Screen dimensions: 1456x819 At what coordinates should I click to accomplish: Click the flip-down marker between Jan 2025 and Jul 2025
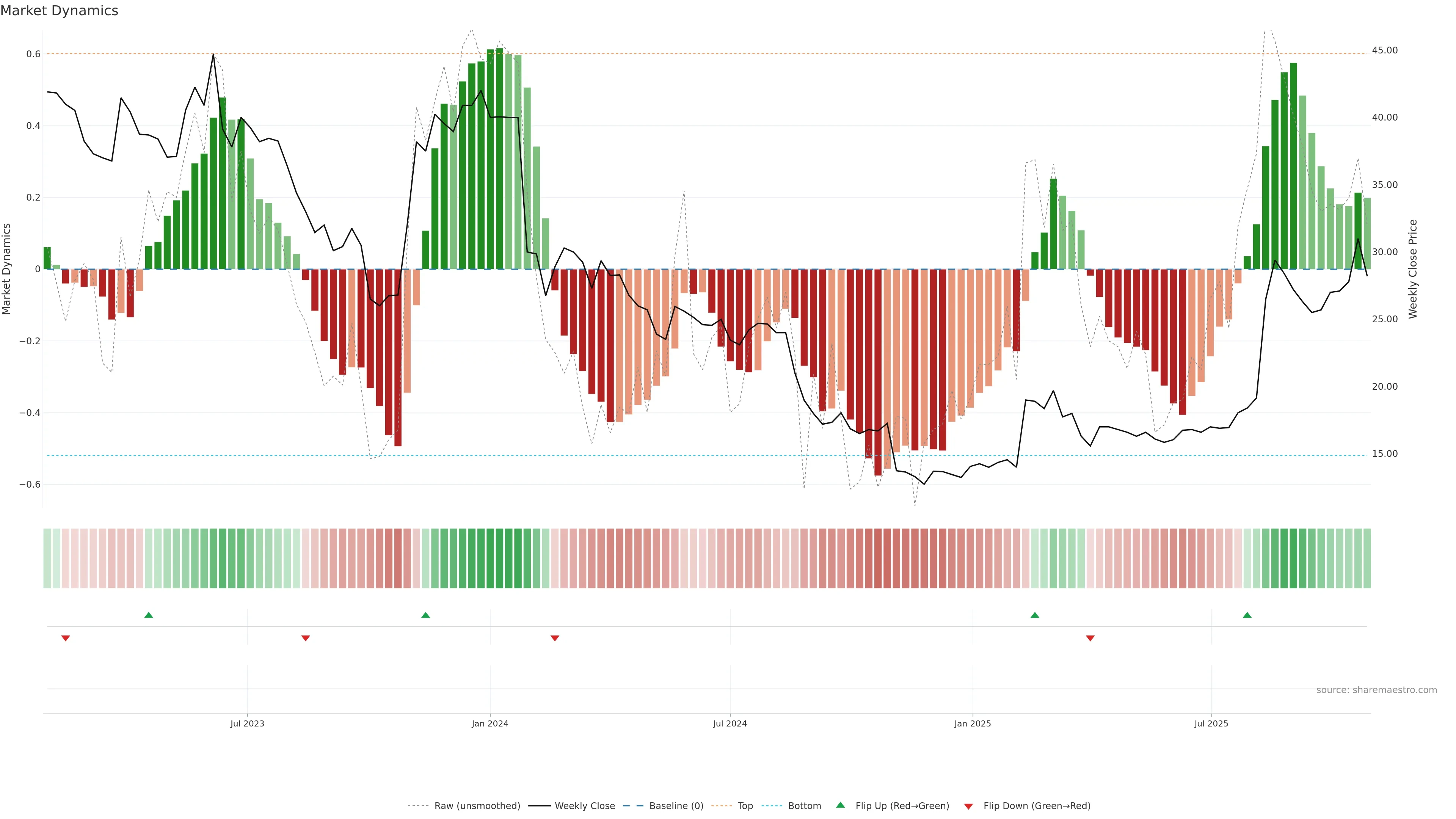pyautogui.click(x=1090, y=638)
